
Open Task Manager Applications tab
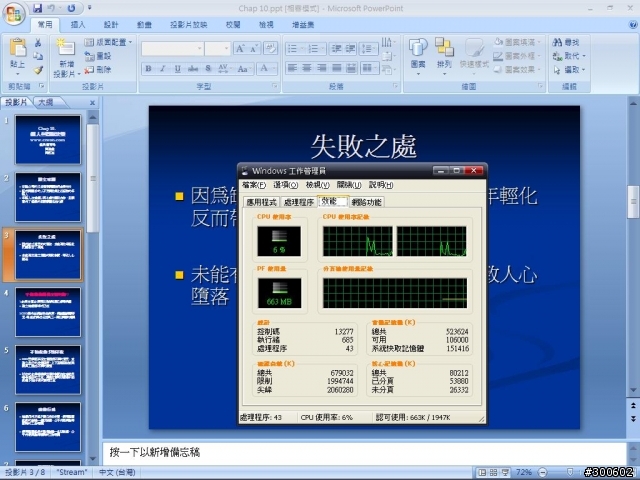click(x=262, y=202)
